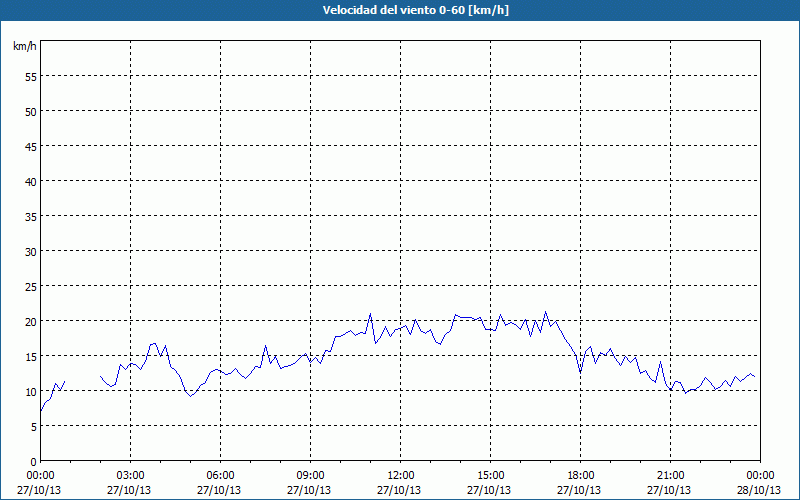Screen dimensions: 800x500
Task: Click the 15:00 time label on the x-axis
Action: [490, 476]
